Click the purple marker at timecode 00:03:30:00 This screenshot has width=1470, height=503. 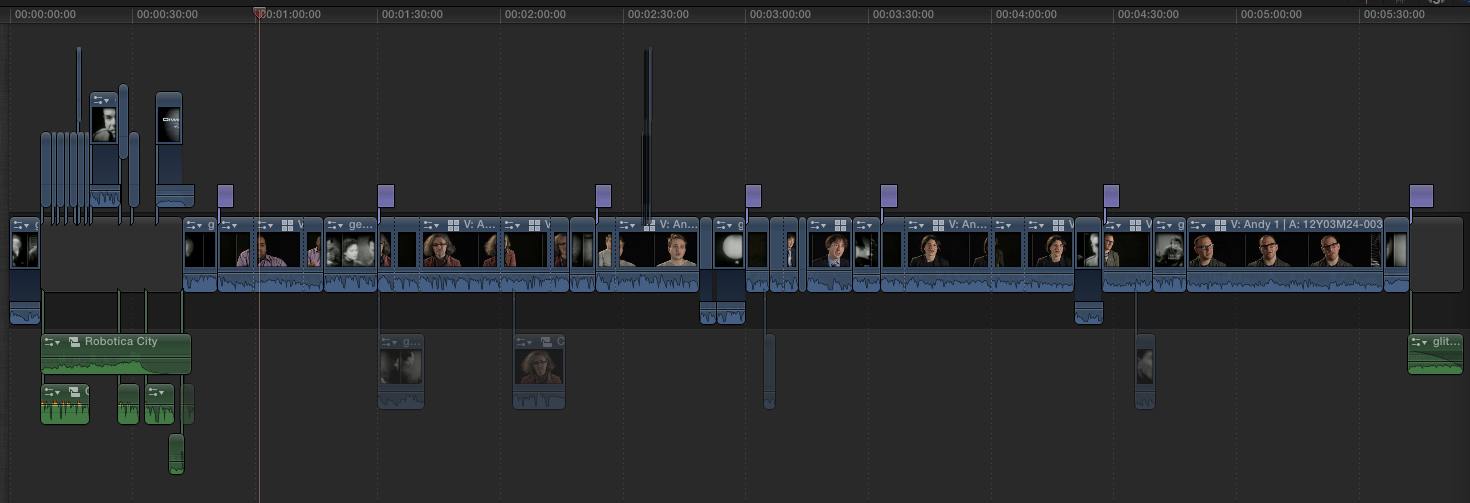[x=889, y=195]
